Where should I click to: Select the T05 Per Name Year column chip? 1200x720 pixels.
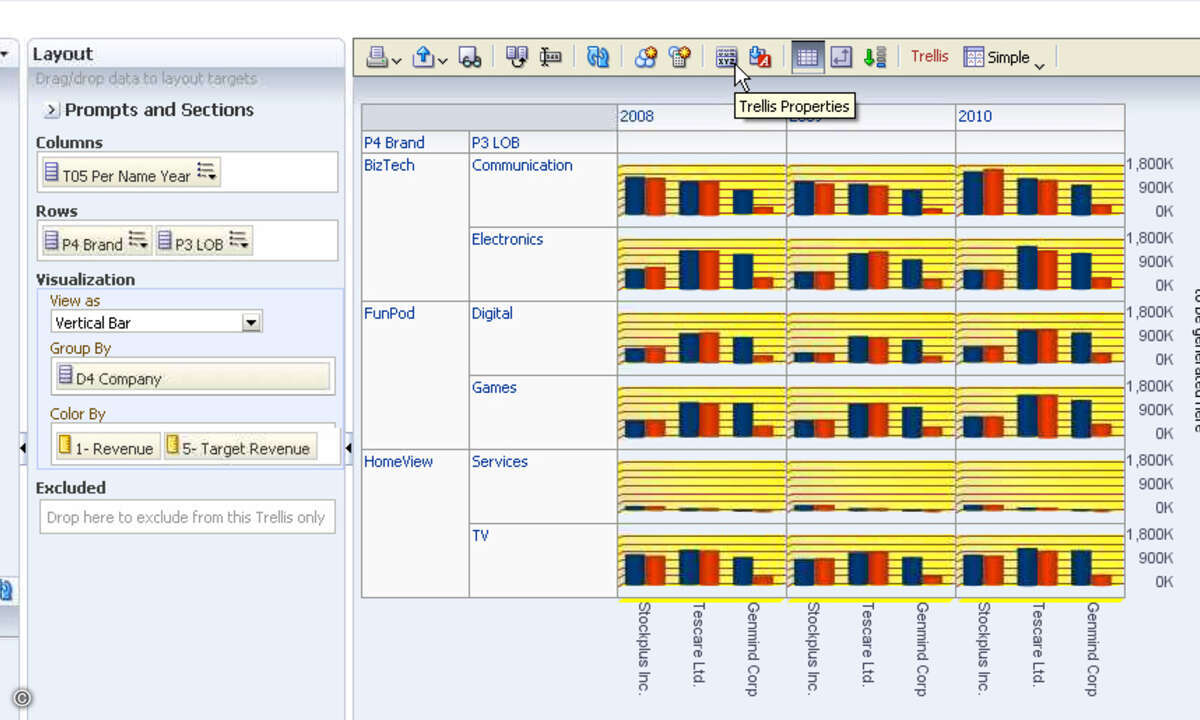[130, 173]
